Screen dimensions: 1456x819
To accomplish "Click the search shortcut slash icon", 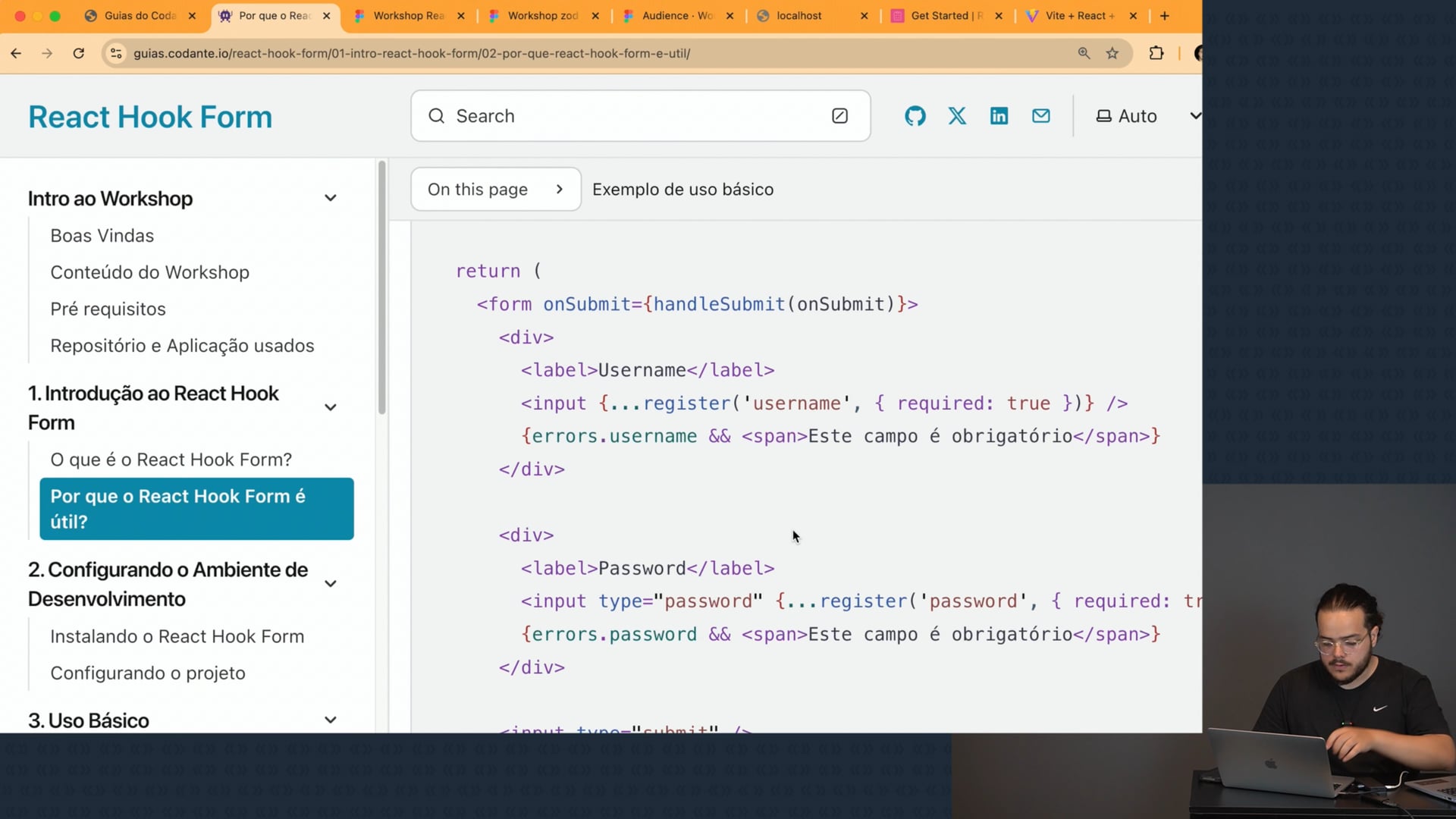I will pos(839,116).
